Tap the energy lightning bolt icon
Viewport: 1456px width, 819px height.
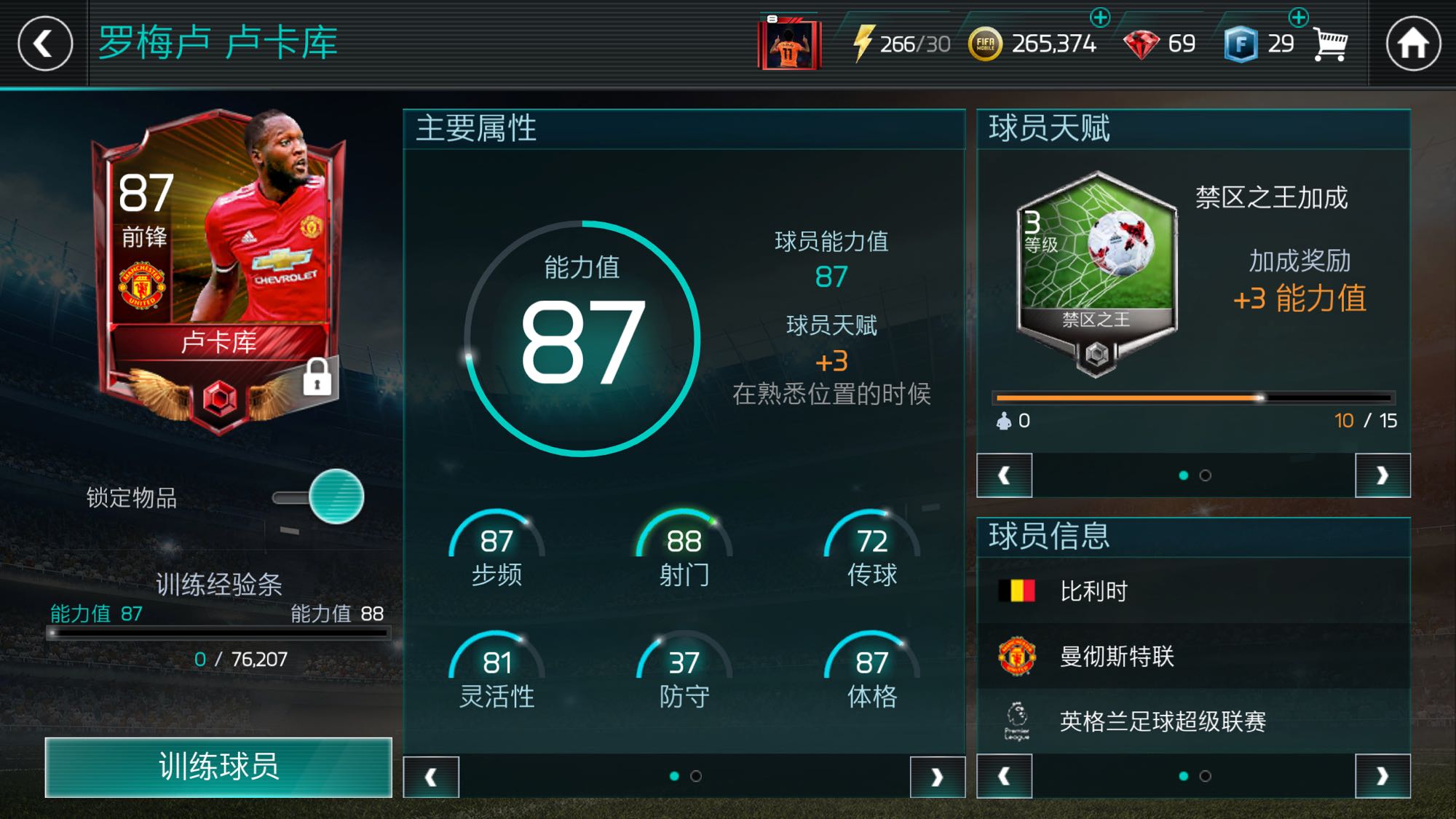[863, 43]
